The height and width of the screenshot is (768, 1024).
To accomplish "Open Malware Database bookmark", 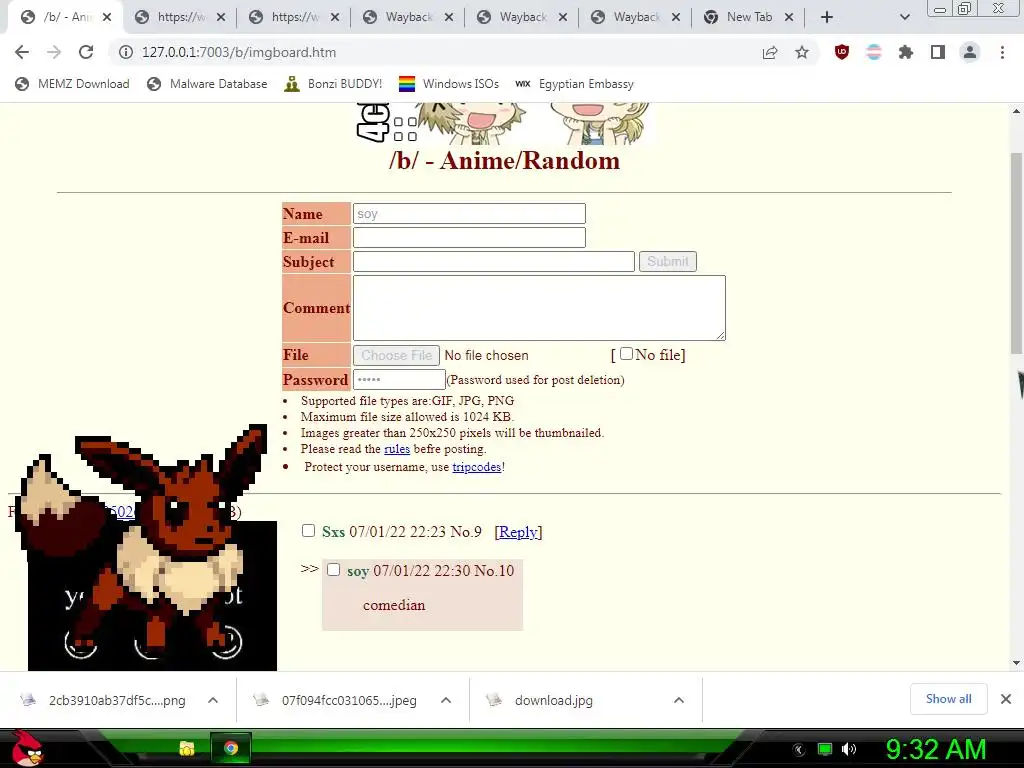I will [x=207, y=84].
